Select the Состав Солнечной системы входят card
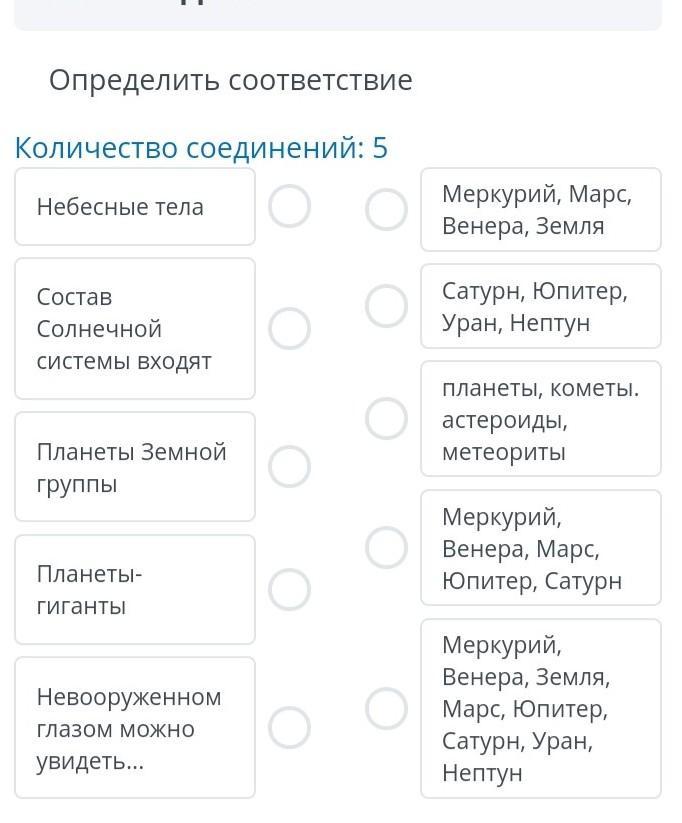This screenshot has height=823, width=682. tap(135, 329)
